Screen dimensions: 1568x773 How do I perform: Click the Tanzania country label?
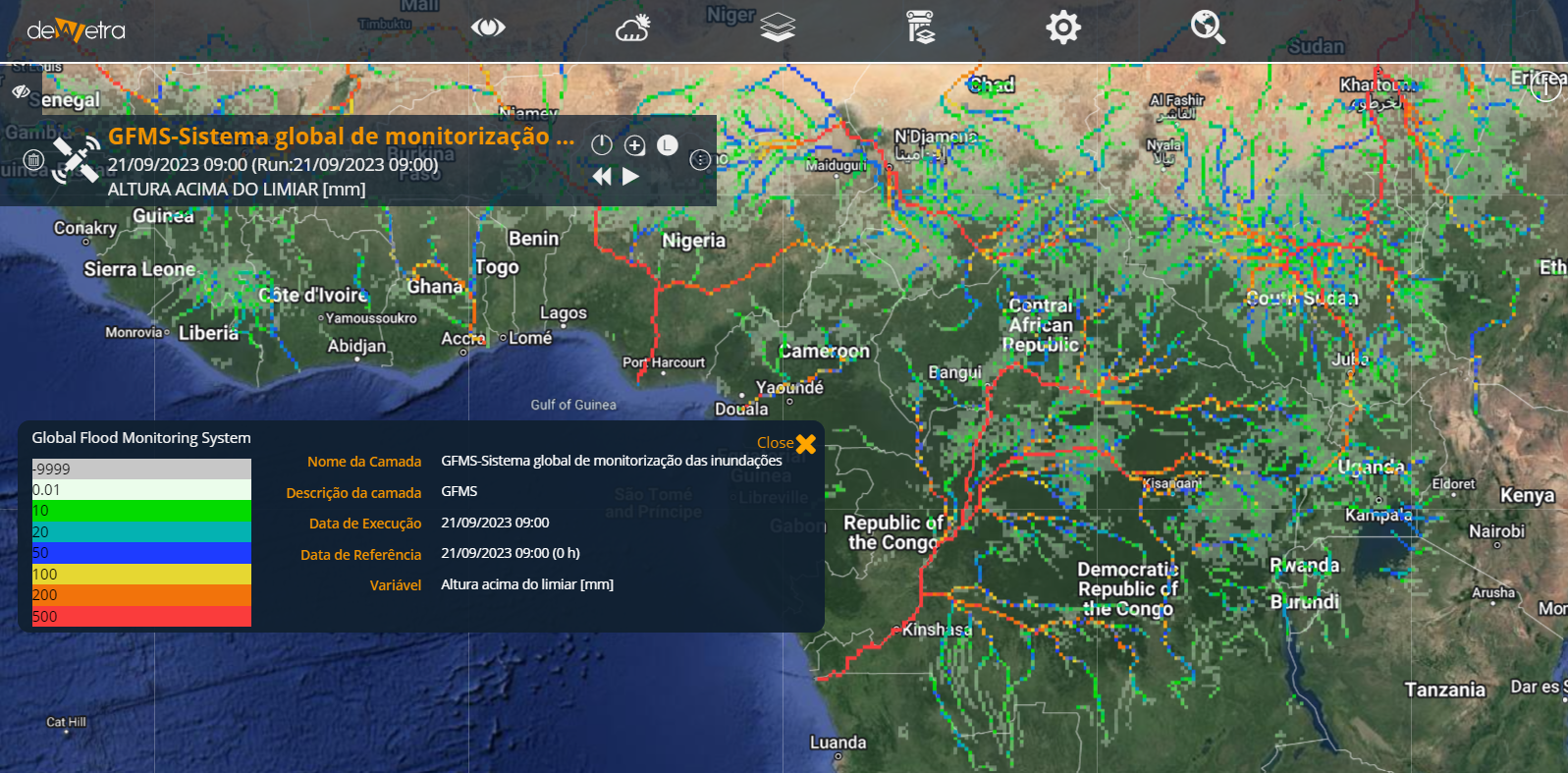[1445, 690]
